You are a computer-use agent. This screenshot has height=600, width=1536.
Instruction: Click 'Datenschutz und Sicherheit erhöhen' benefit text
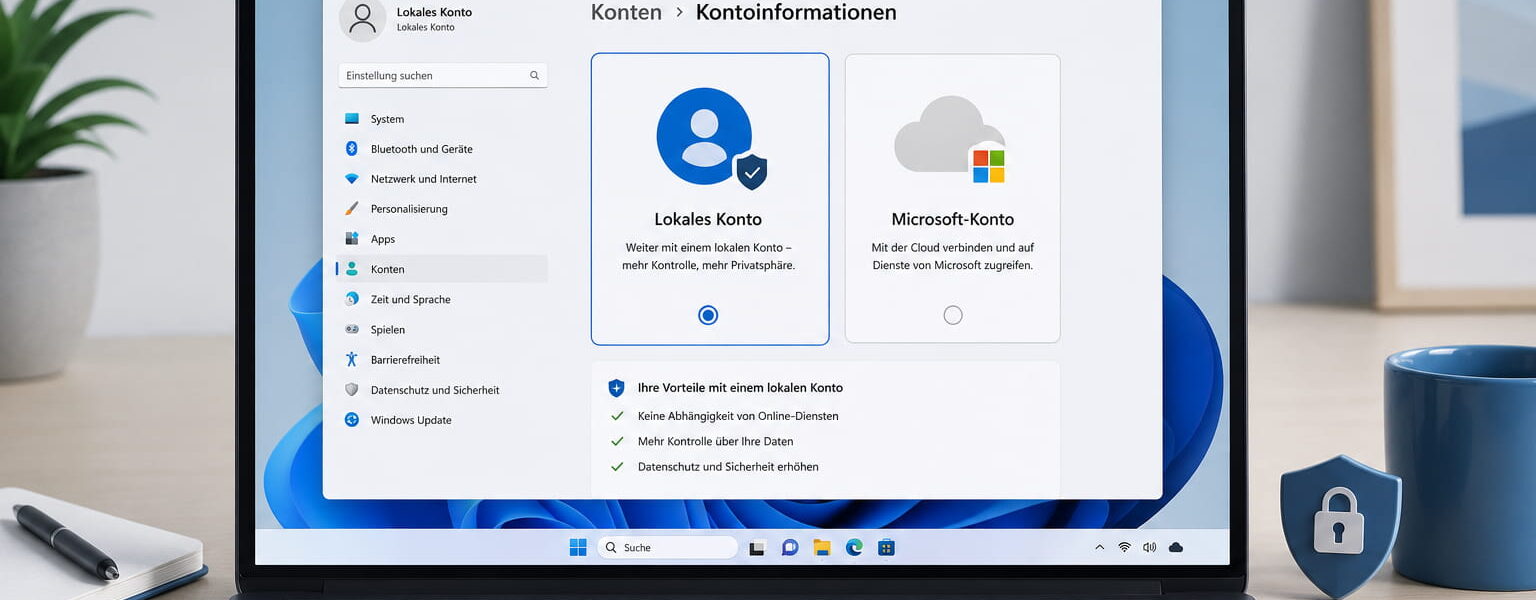(x=728, y=467)
